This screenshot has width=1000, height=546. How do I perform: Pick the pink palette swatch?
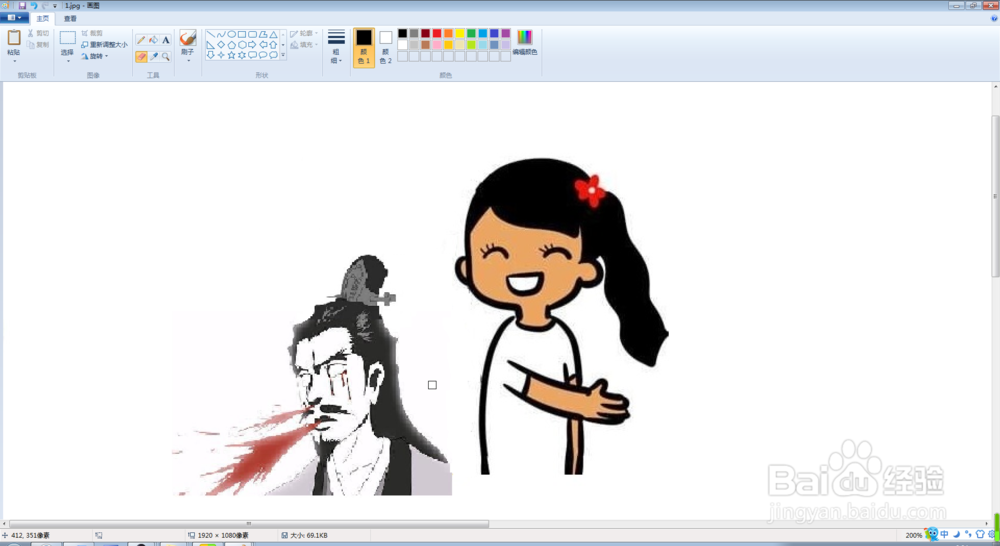pos(437,45)
